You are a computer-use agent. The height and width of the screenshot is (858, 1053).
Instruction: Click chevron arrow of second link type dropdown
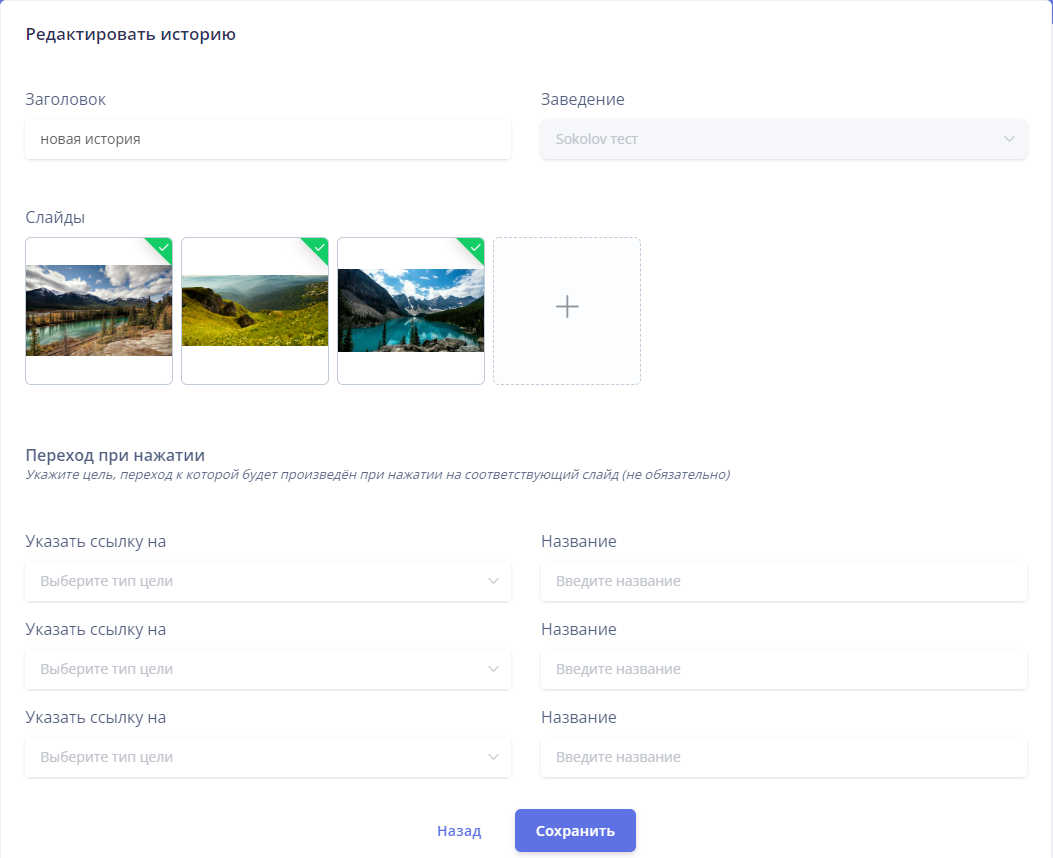(493, 669)
